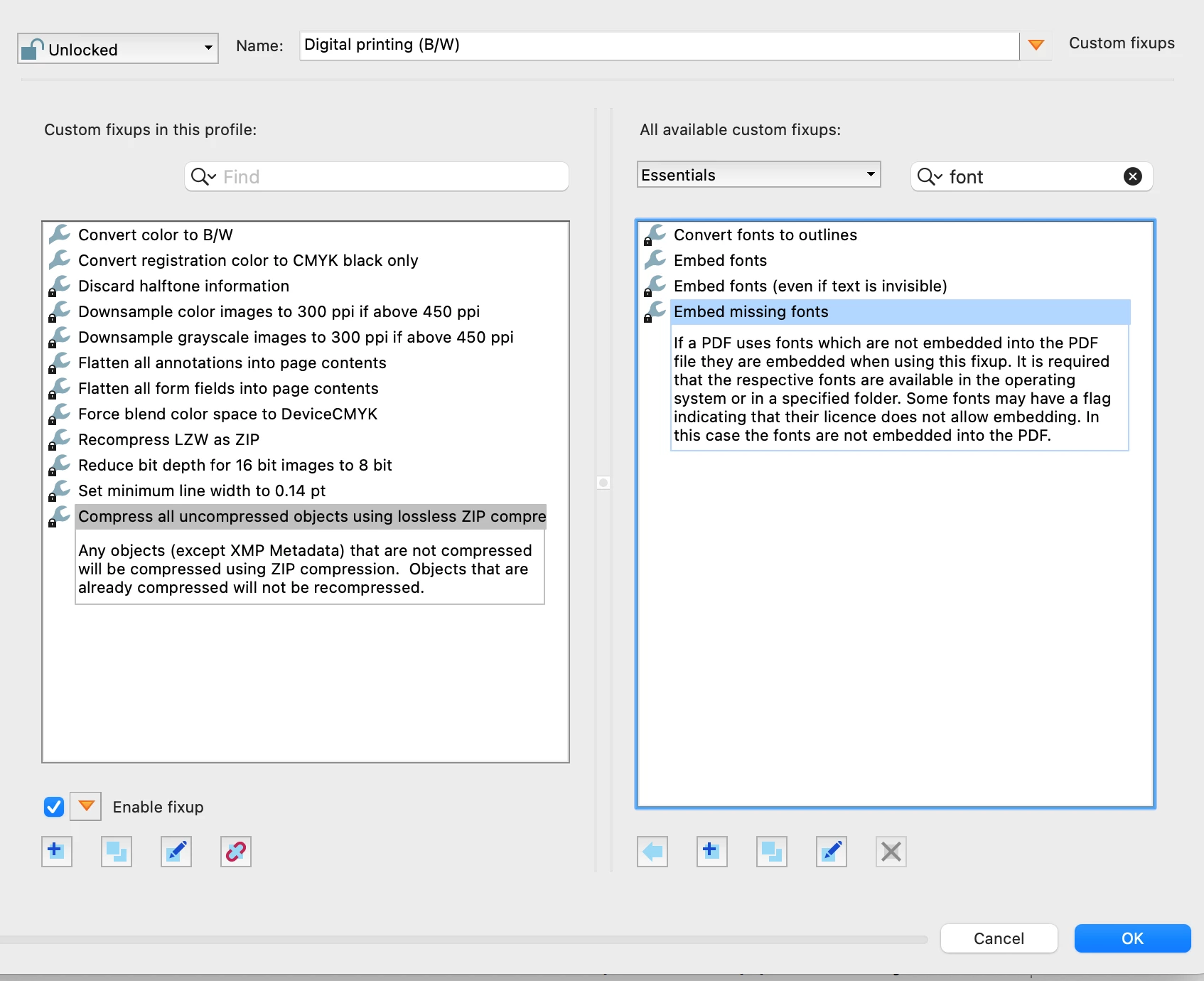Clear the 'font' search with the X icon

pos(1133,176)
